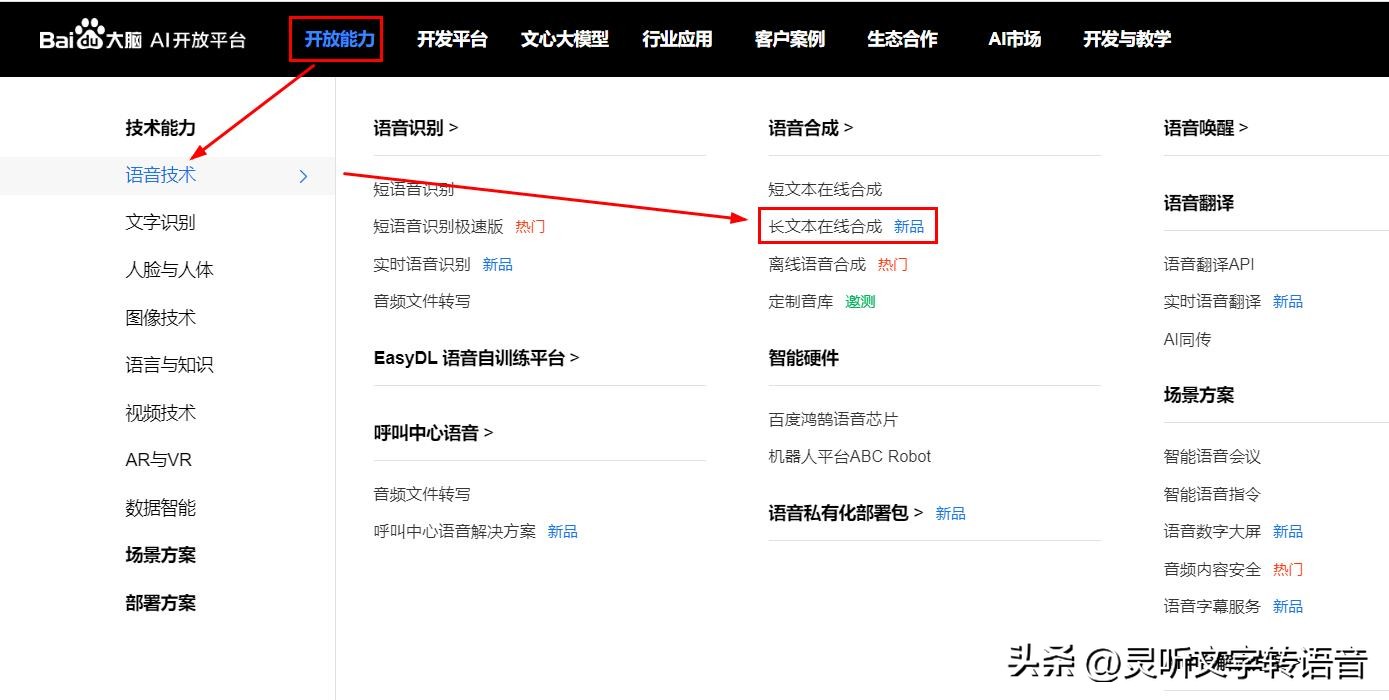Select 文字识别 in the left sidebar
This screenshot has width=1389, height=700.
pyautogui.click(x=159, y=222)
